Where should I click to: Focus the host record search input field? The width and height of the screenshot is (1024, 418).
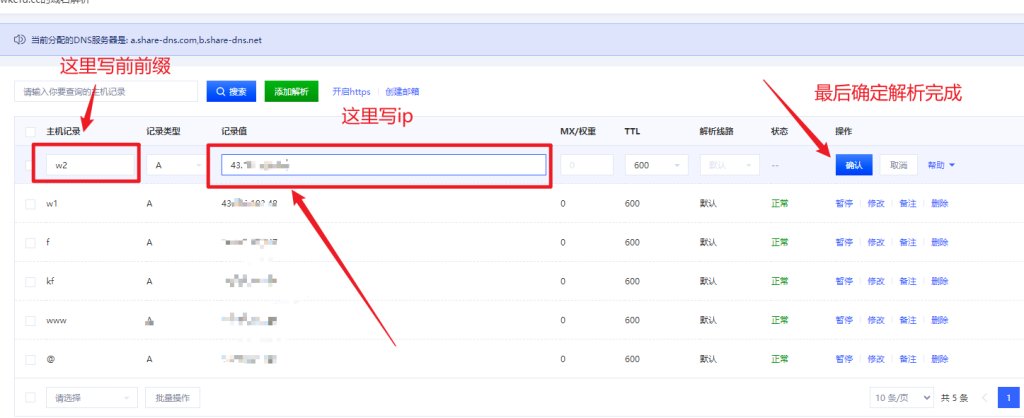(x=106, y=92)
